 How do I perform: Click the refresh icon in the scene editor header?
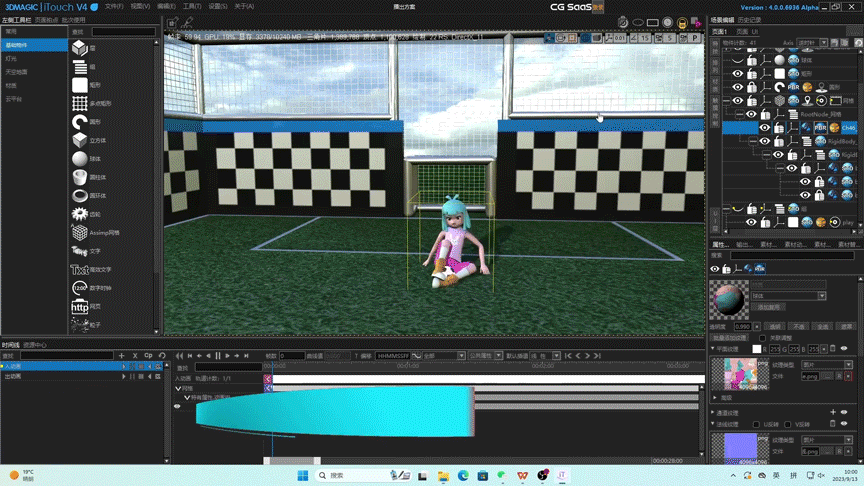coord(858,42)
